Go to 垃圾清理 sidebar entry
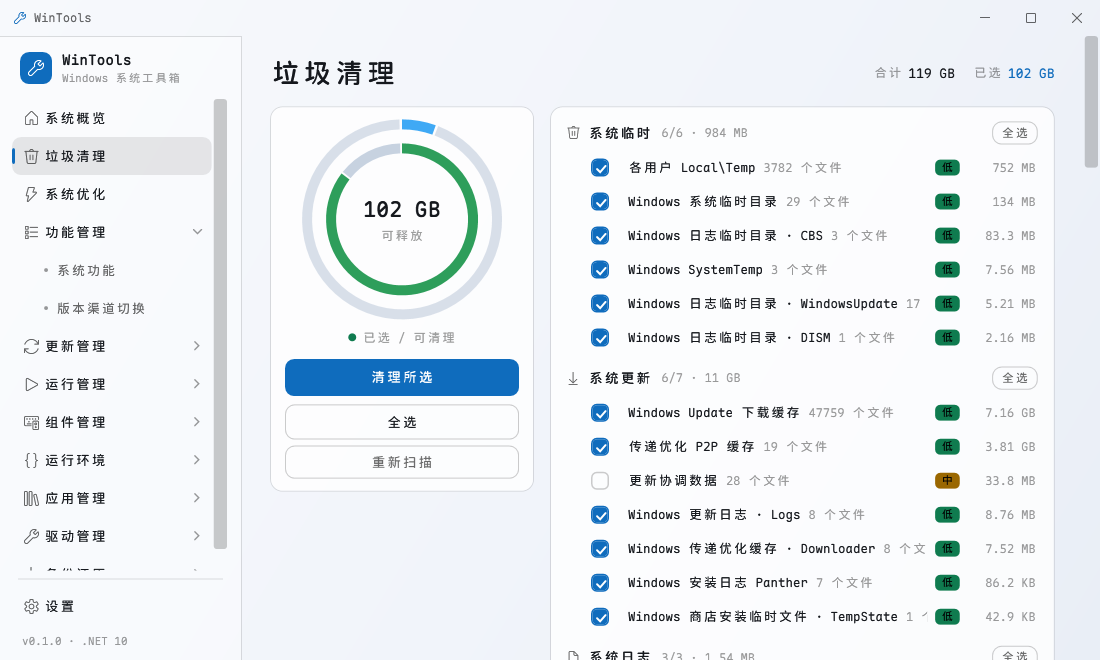 (112, 156)
